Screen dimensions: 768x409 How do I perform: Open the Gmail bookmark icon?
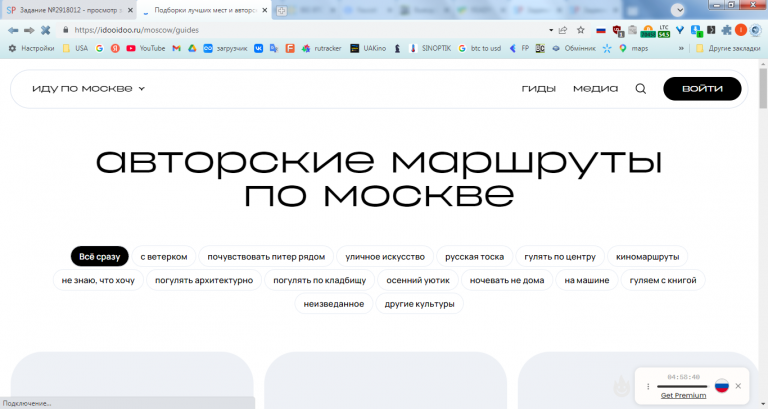[x=176, y=48]
